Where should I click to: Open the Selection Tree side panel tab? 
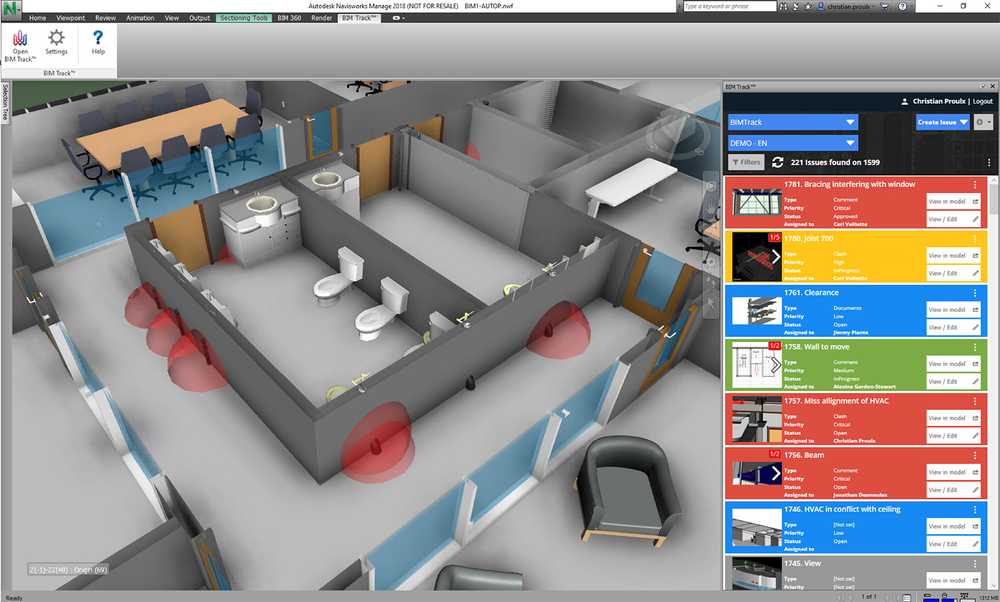point(5,102)
